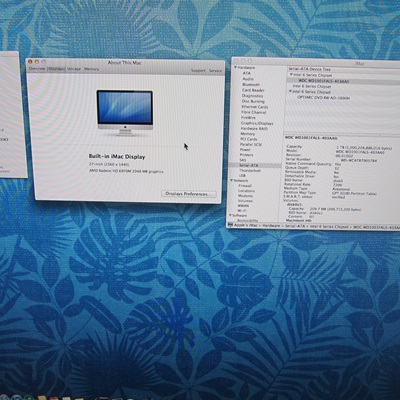
Task: Select Firewall under Network
Action: 245,186
